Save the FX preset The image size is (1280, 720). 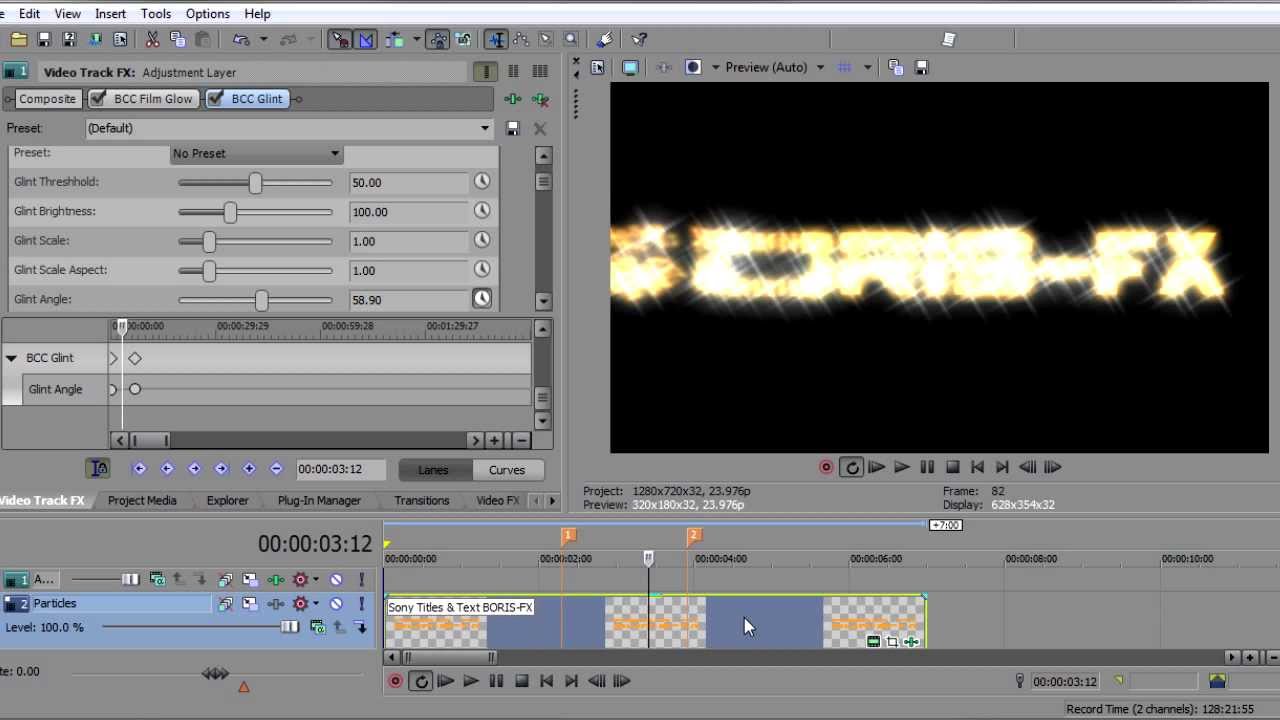513,128
